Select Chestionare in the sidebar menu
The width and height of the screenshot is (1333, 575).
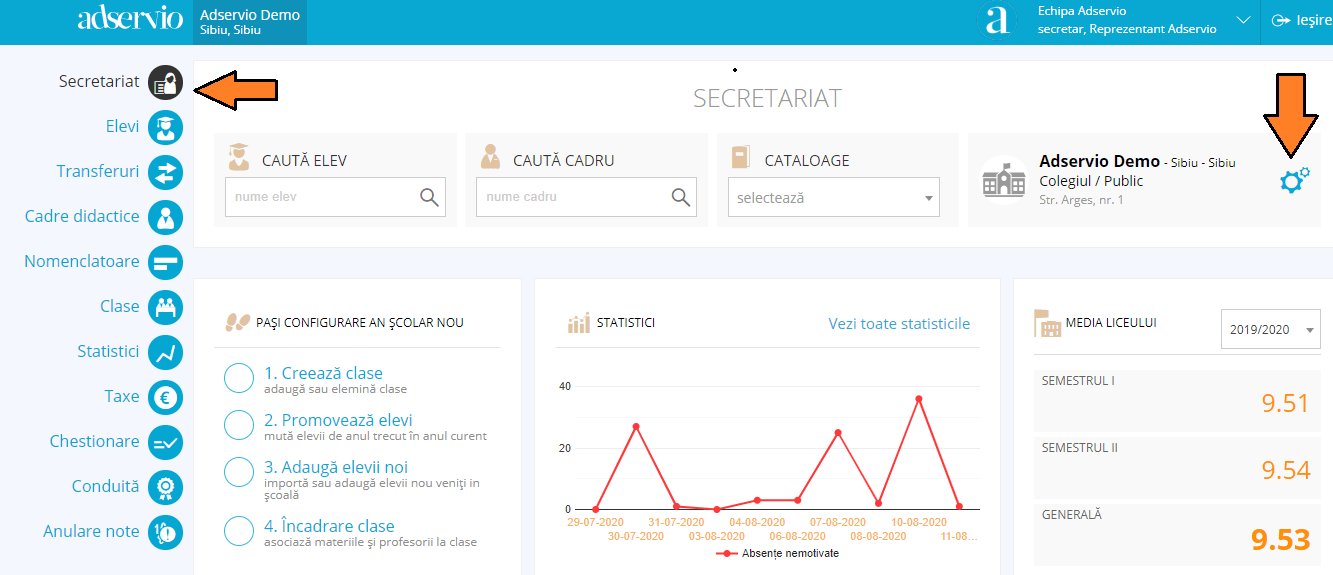pyautogui.click(x=95, y=442)
